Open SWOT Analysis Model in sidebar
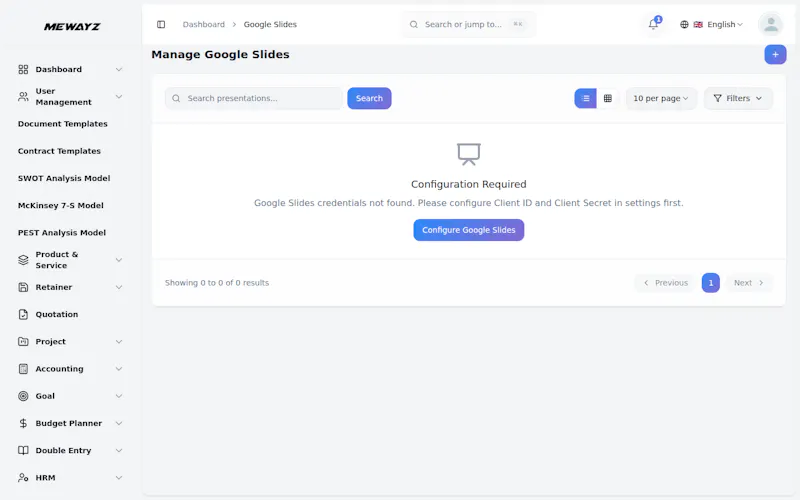 [64, 178]
